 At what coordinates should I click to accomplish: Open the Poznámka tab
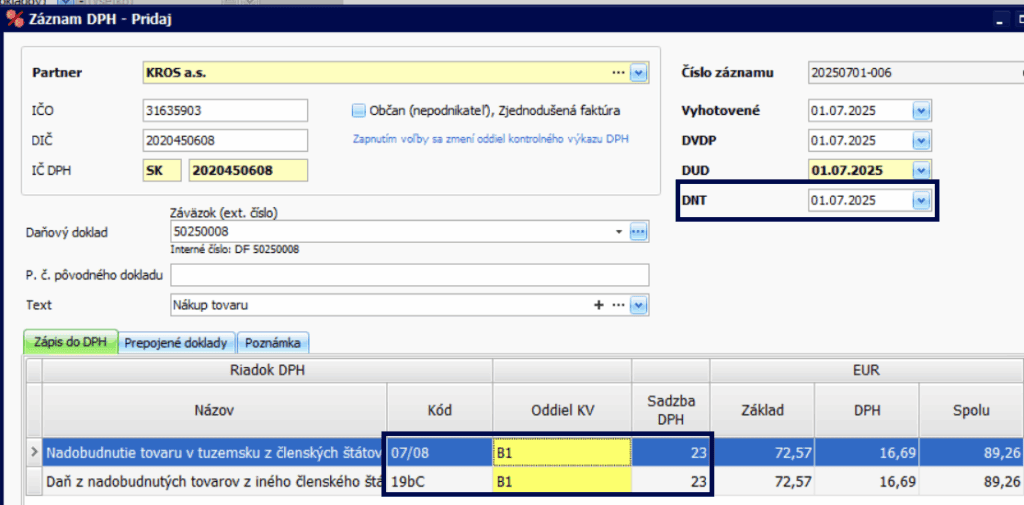click(x=273, y=342)
